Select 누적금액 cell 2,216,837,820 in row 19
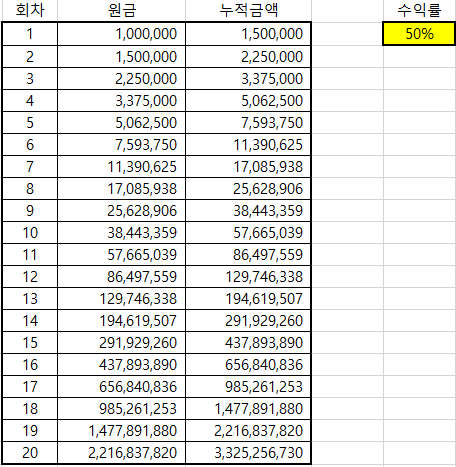The width and height of the screenshot is (456, 467). [248, 431]
